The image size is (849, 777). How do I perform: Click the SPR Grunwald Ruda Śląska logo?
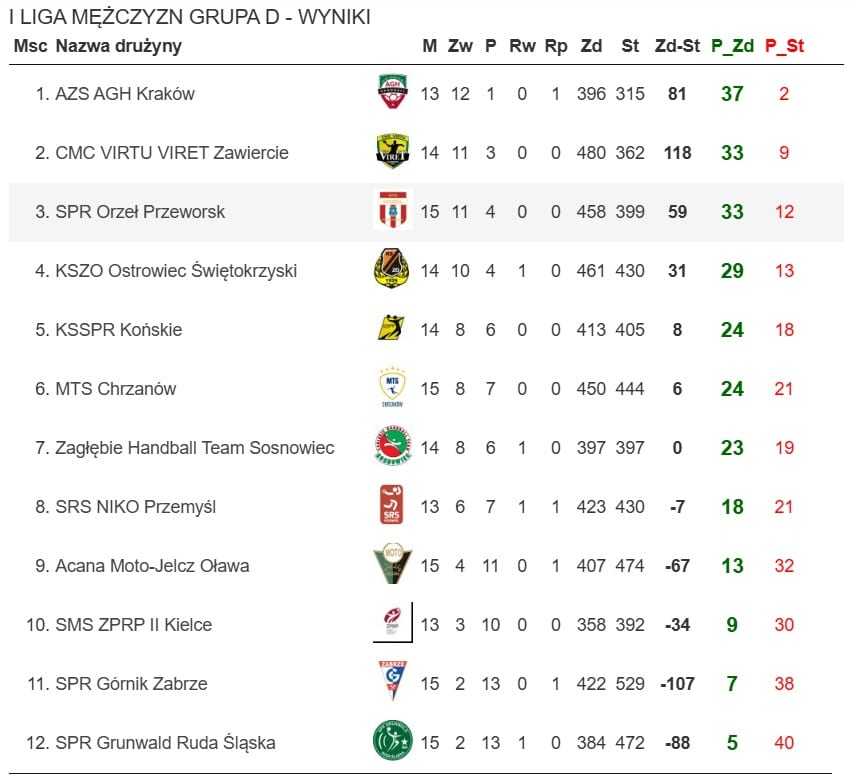click(x=392, y=742)
